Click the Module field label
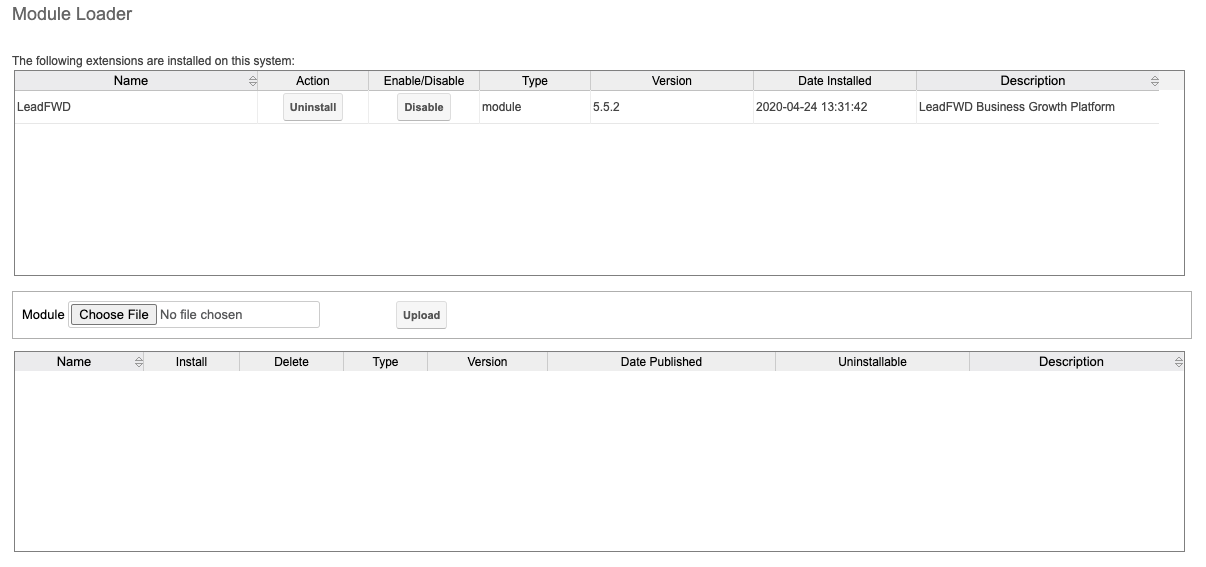1206x567 pixels. pos(43,315)
